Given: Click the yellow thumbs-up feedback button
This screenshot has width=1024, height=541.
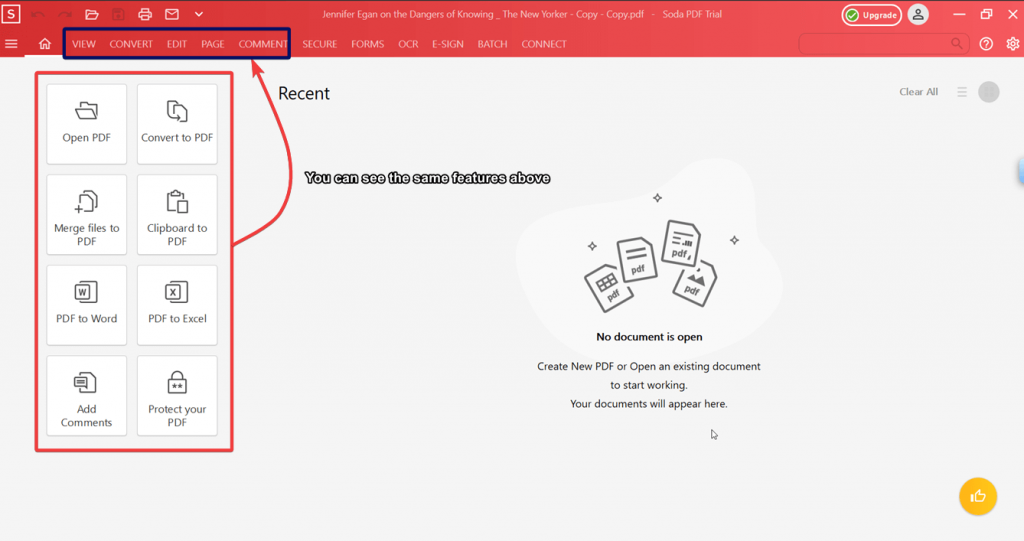Looking at the screenshot, I should coord(978,497).
